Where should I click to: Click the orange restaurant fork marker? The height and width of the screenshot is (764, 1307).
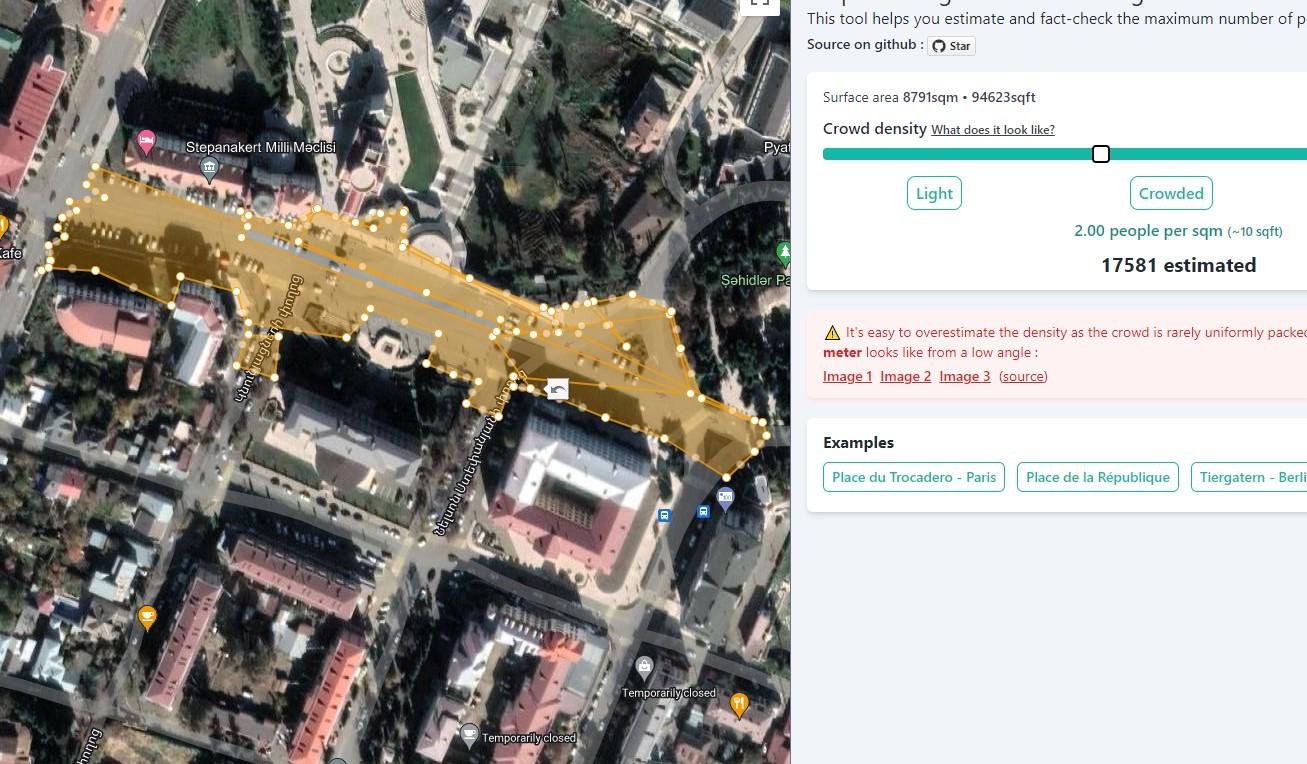[739, 705]
